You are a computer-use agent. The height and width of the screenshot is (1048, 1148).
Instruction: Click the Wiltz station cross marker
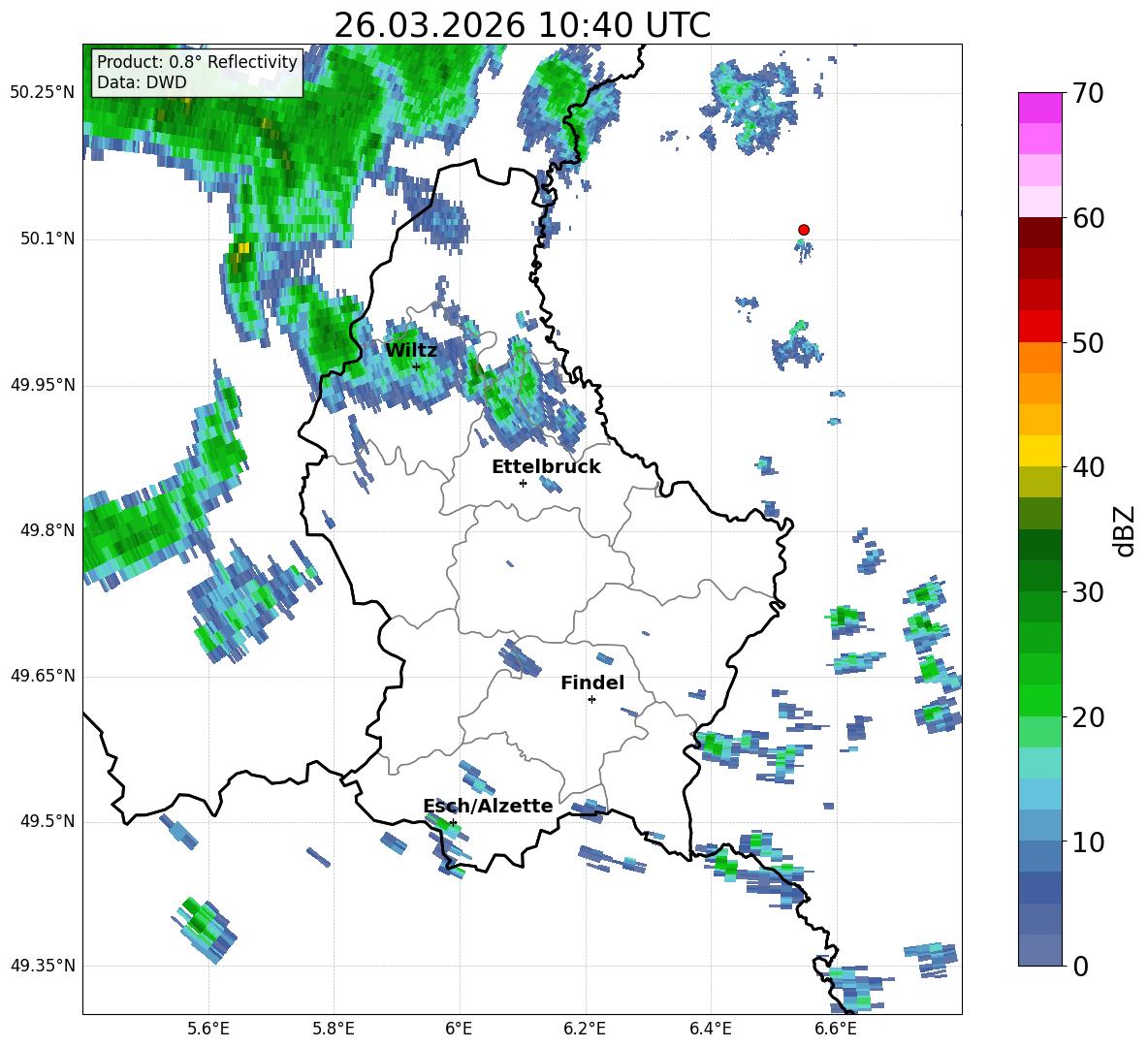click(x=416, y=366)
